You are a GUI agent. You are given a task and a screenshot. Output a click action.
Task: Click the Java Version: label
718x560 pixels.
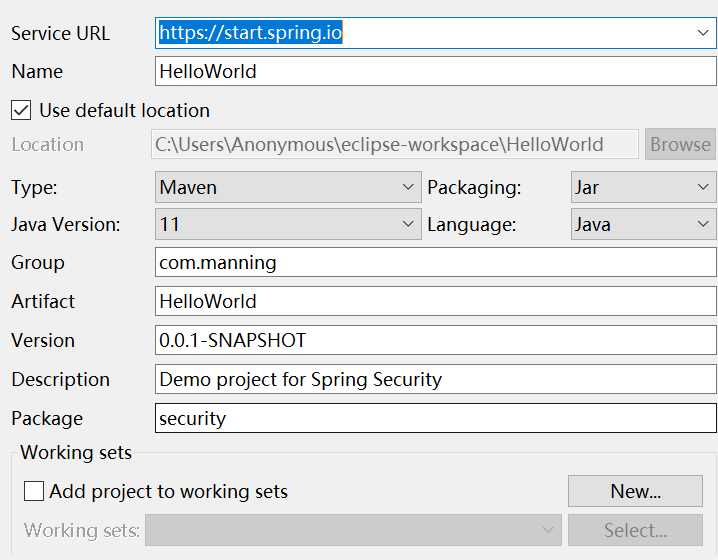[x=65, y=224]
